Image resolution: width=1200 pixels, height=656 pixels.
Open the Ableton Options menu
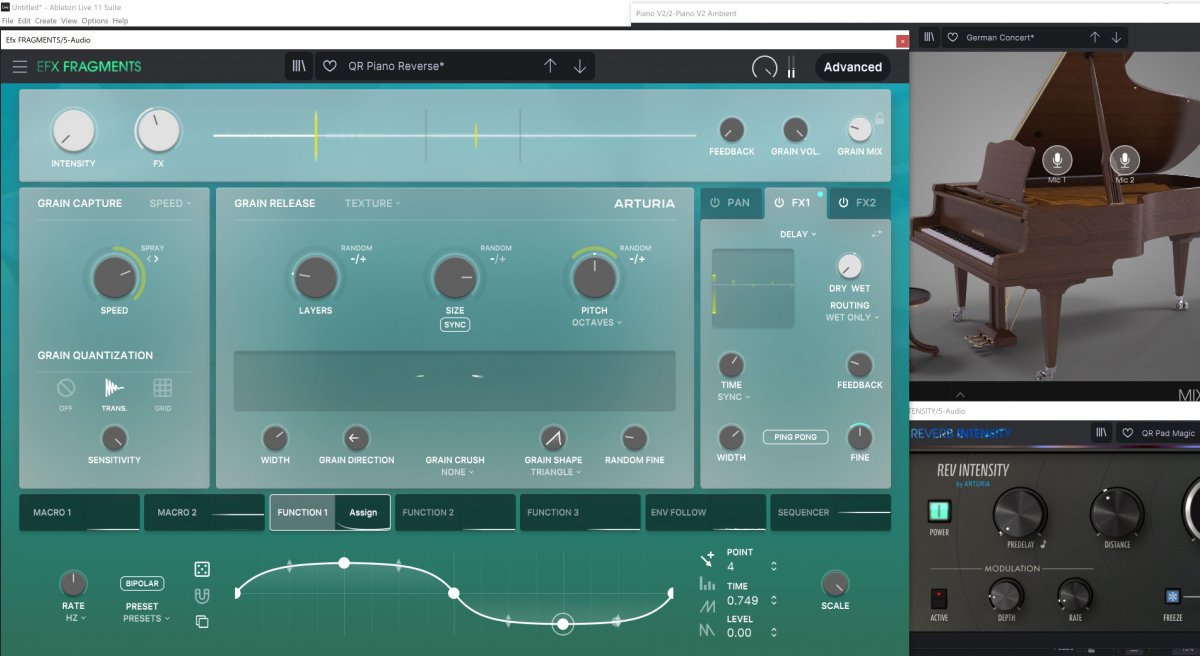tap(95, 20)
